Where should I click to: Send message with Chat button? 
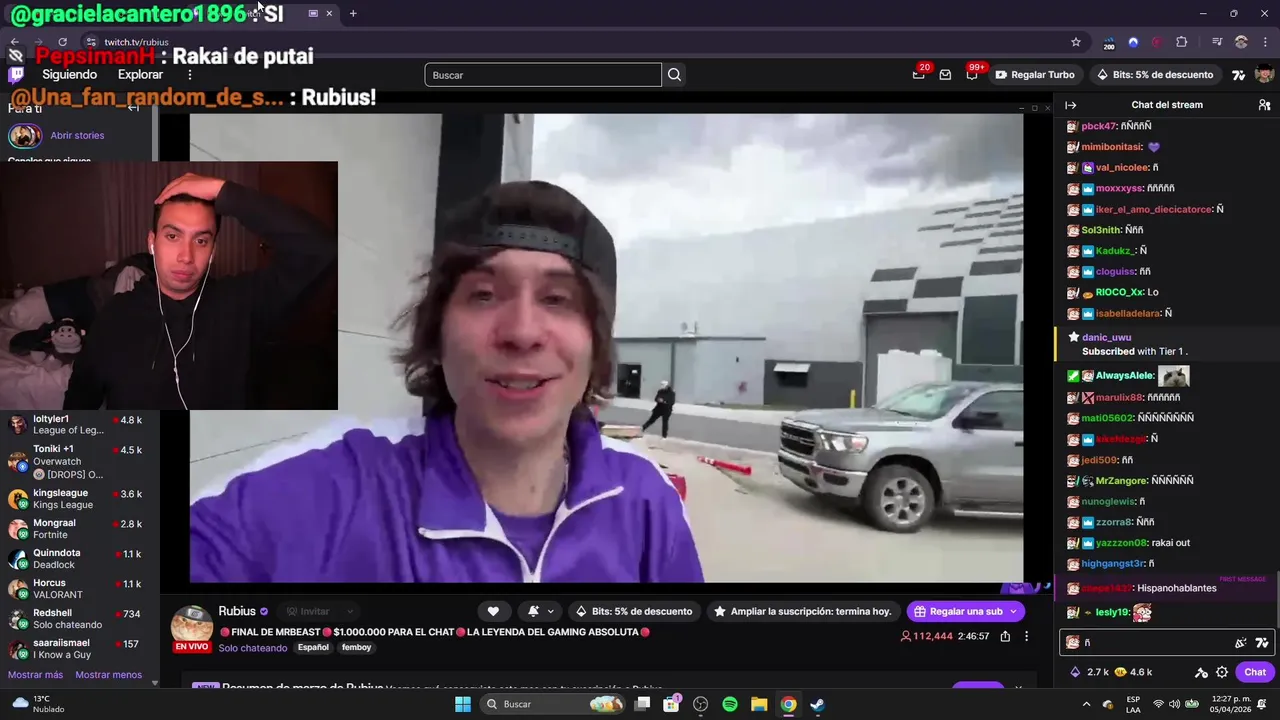point(1255,672)
